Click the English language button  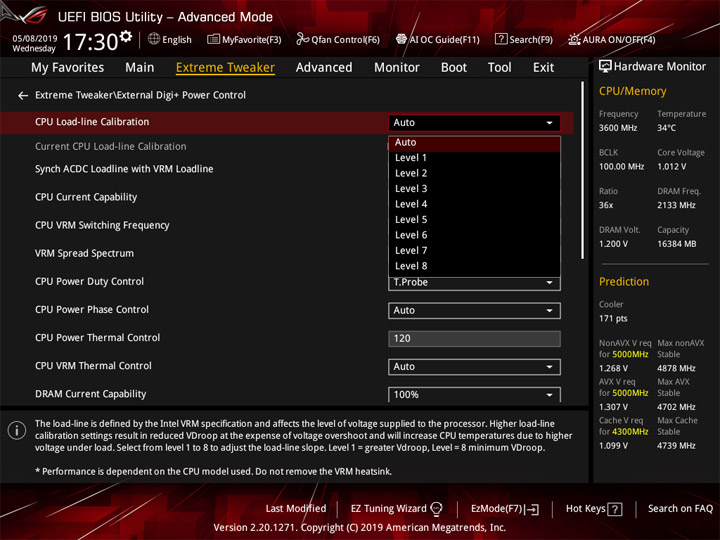(170, 39)
